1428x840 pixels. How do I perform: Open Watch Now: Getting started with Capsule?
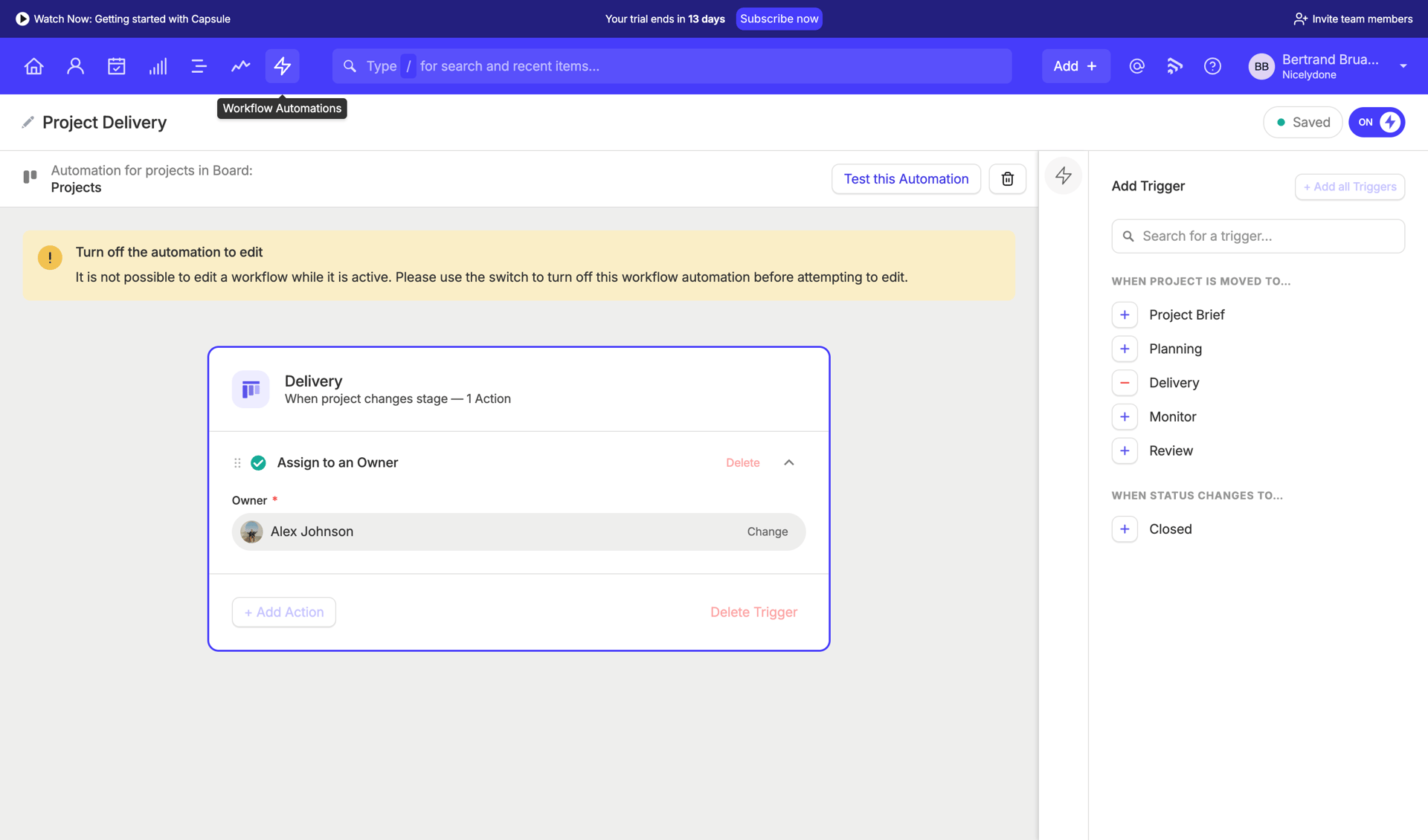[x=123, y=19]
